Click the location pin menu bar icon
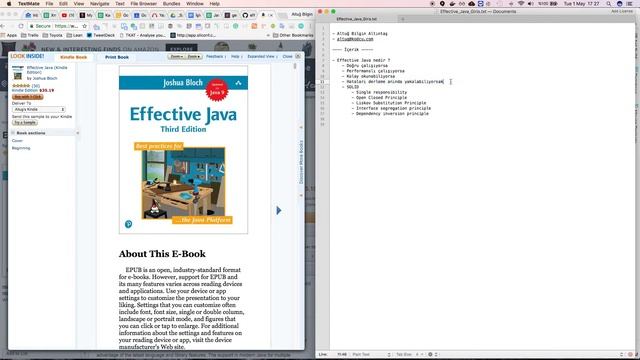Image resolution: width=640 pixels, height=360 pixels. click(x=442, y=4)
